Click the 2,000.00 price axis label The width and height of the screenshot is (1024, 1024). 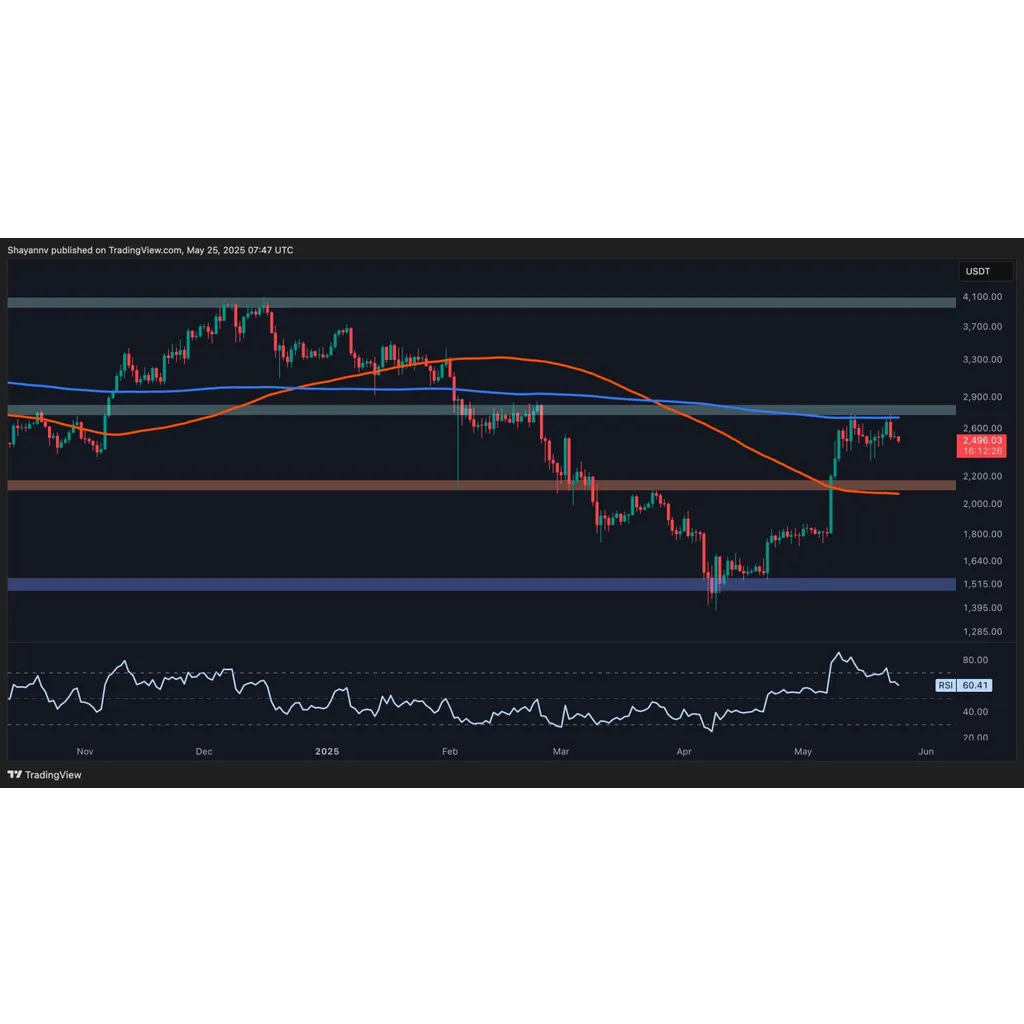(x=982, y=504)
